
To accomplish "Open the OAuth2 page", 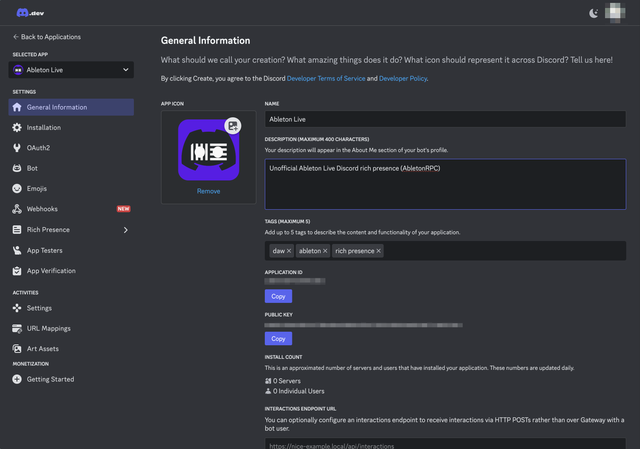I will point(71,148).
